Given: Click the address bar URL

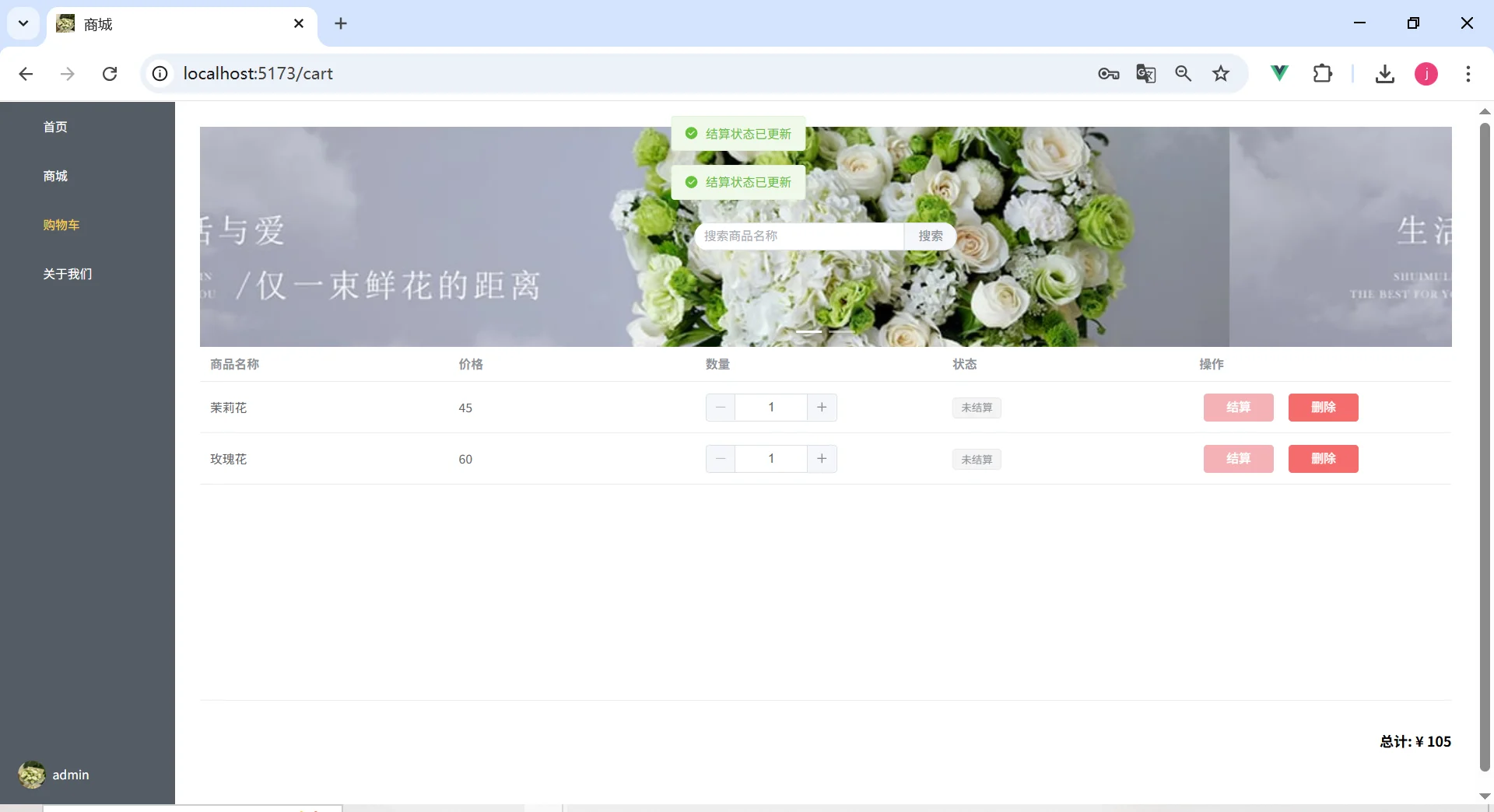Looking at the screenshot, I should tap(258, 74).
